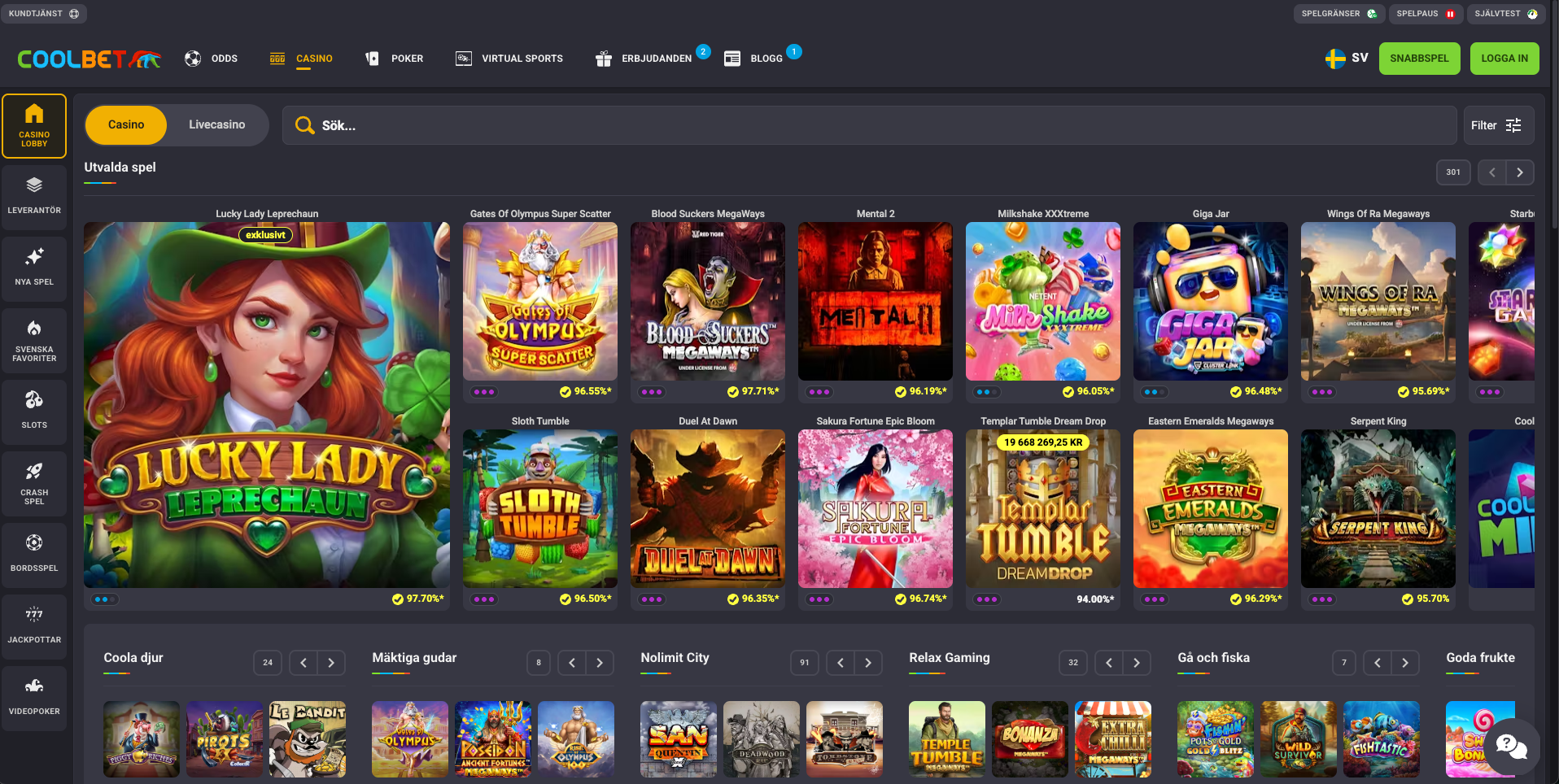Image resolution: width=1559 pixels, height=784 pixels.
Task: Open Templar Tumble Dream Drop game
Action: 1043,509
